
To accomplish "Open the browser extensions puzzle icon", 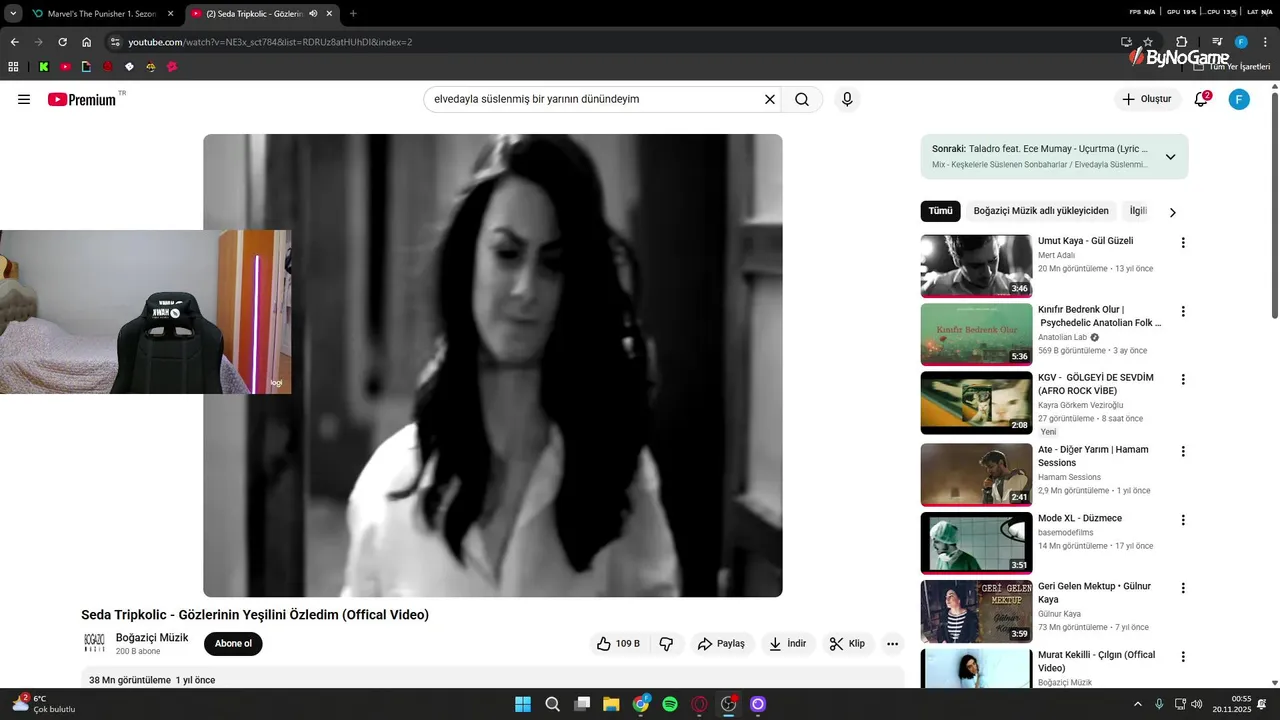I will coord(1181,42).
